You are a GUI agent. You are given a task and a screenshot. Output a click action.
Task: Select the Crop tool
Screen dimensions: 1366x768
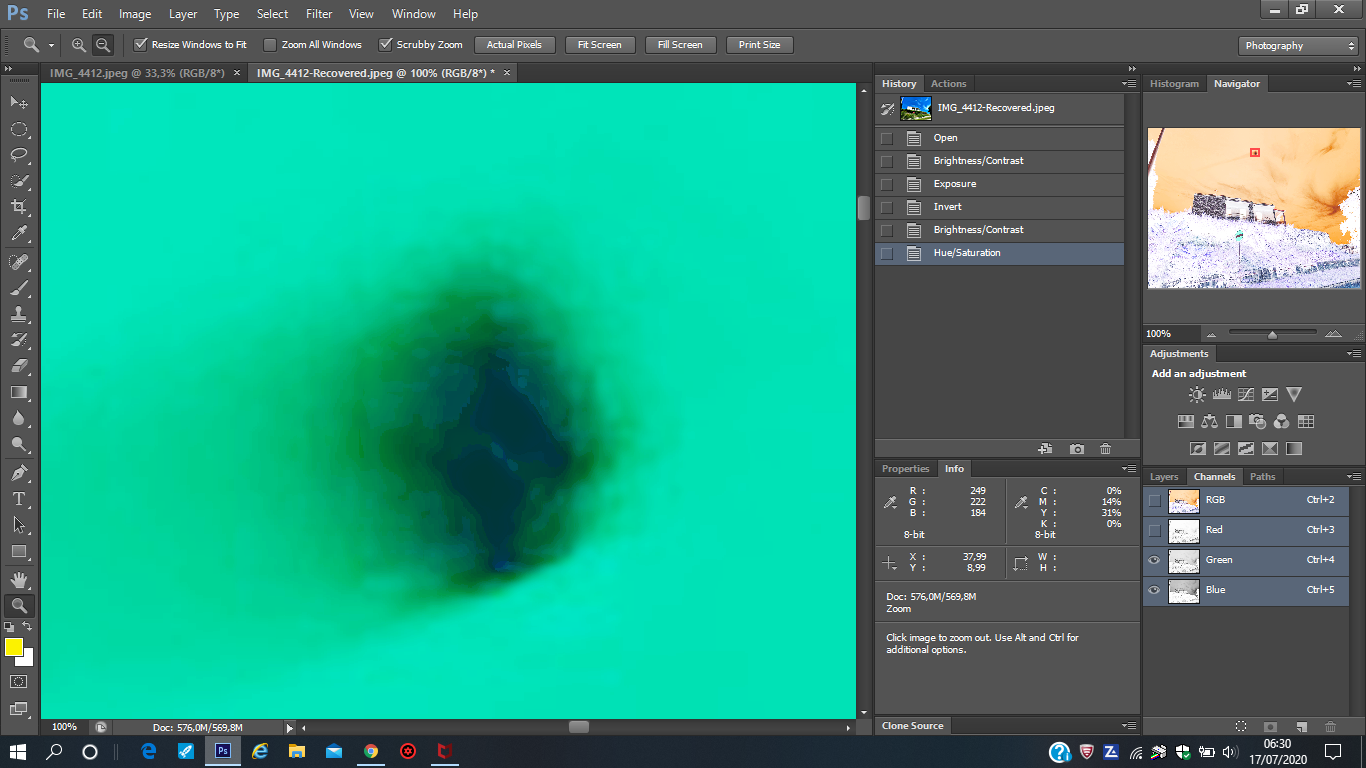19,207
